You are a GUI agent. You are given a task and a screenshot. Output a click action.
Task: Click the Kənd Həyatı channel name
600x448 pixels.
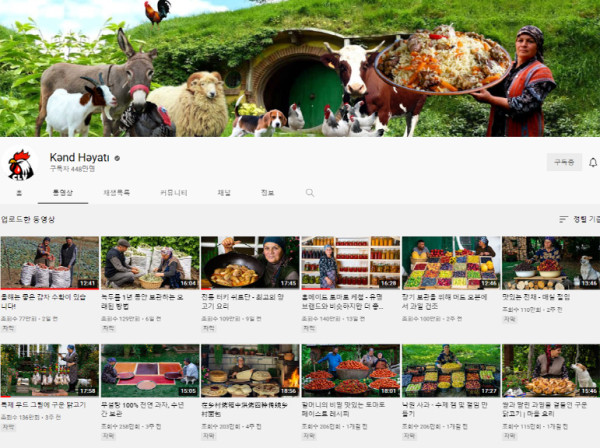80,157
